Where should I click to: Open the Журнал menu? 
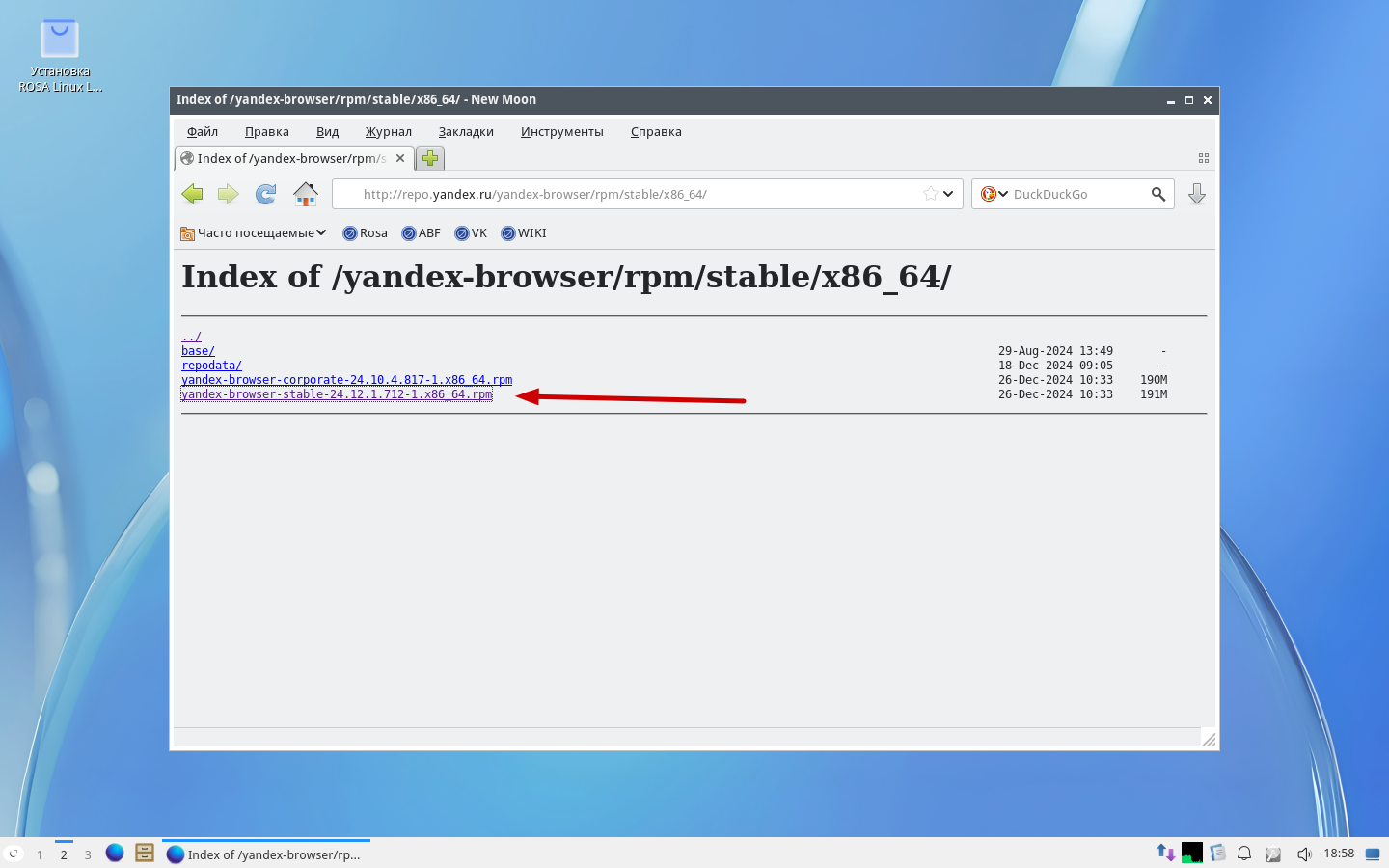tap(388, 132)
